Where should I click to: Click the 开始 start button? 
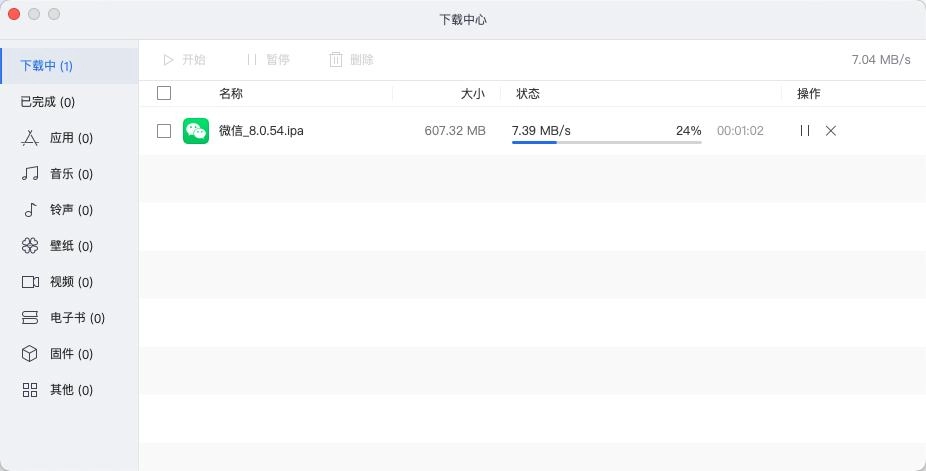coord(184,60)
